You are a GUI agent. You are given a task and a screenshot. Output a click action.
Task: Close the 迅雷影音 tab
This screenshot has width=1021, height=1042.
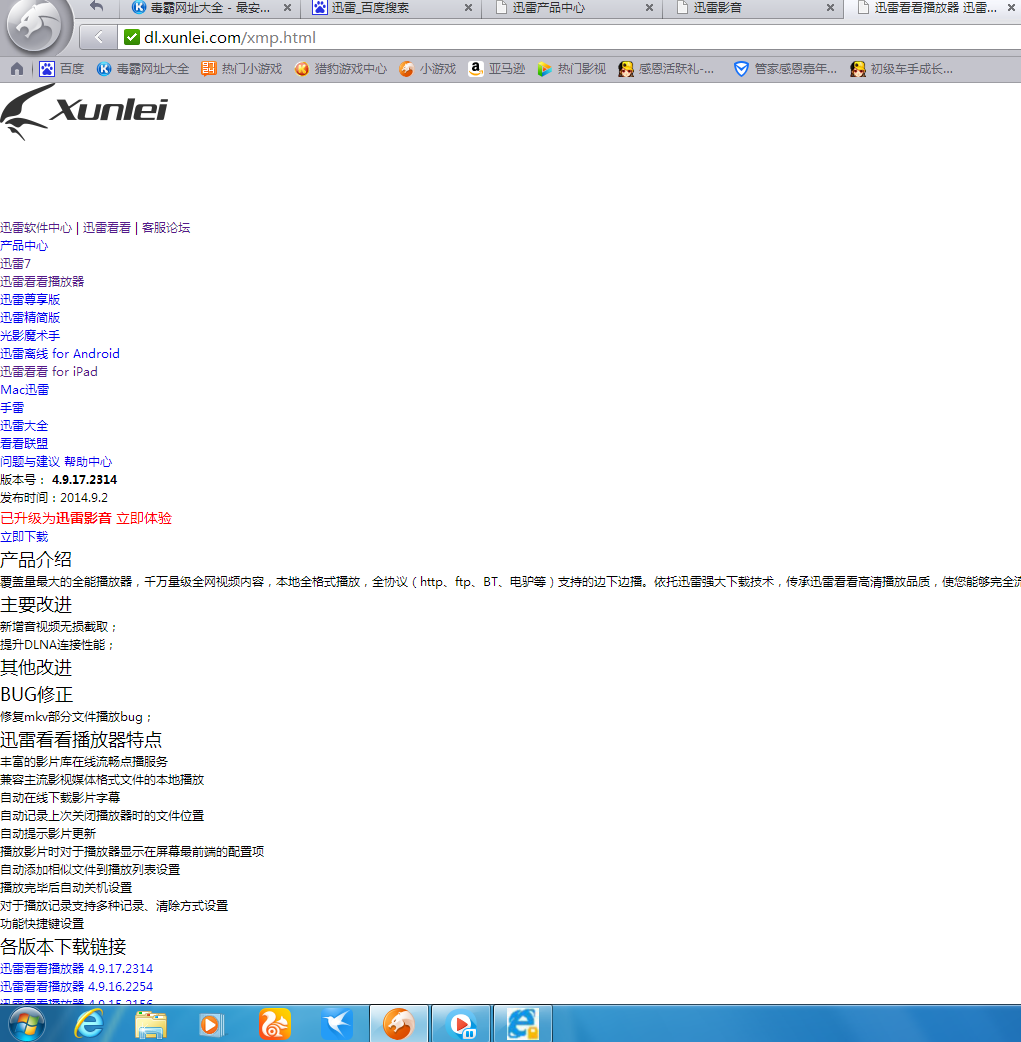click(x=830, y=8)
